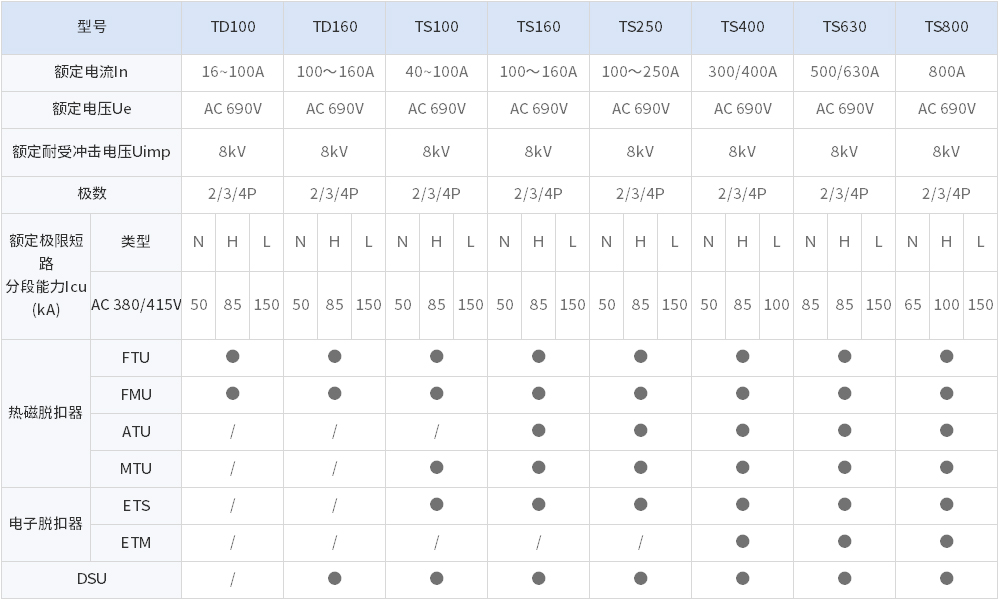Select the ETM slash mark for TS250

click(x=641, y=542)
